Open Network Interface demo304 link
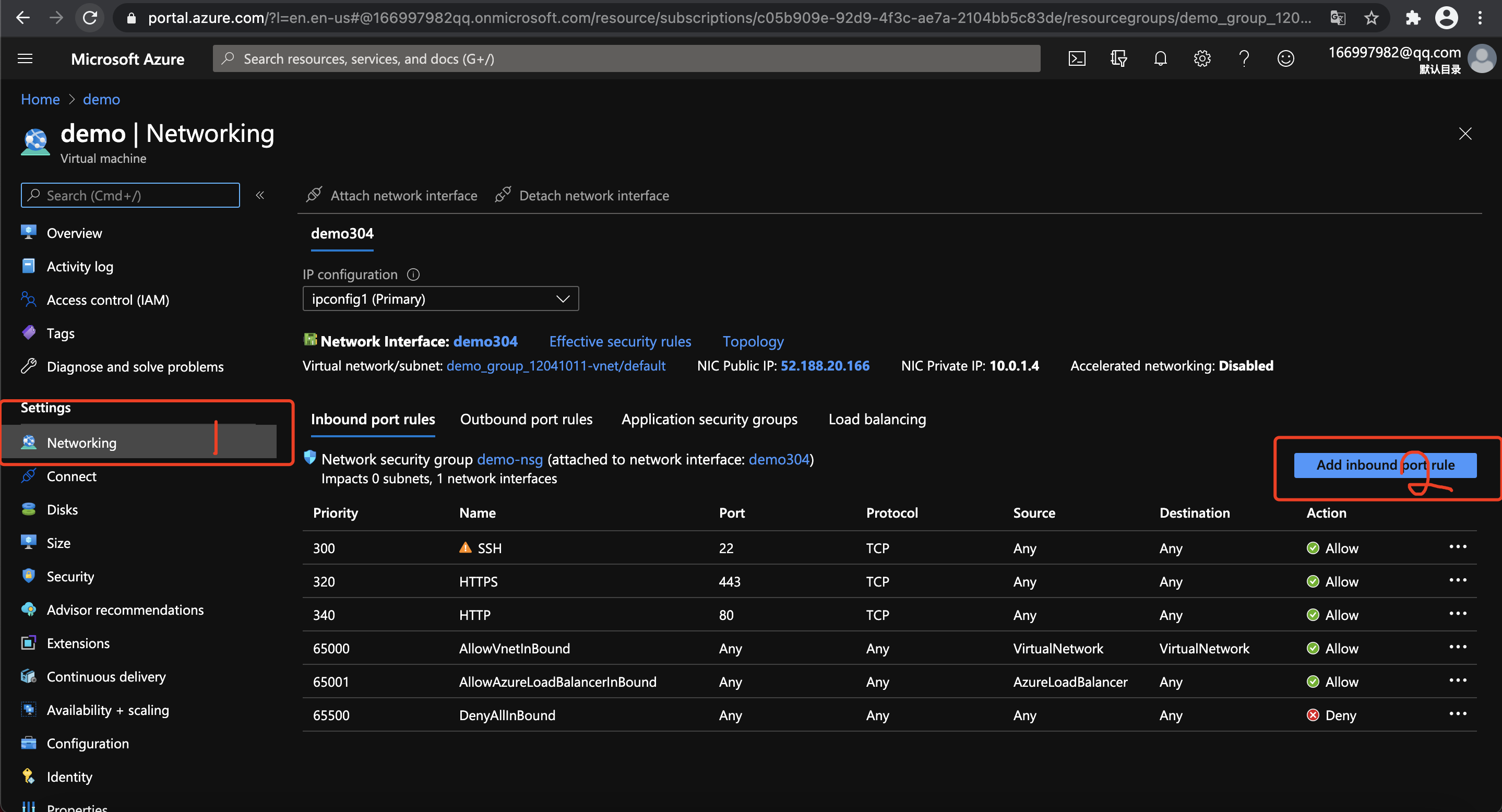 [x=485, y=342]
